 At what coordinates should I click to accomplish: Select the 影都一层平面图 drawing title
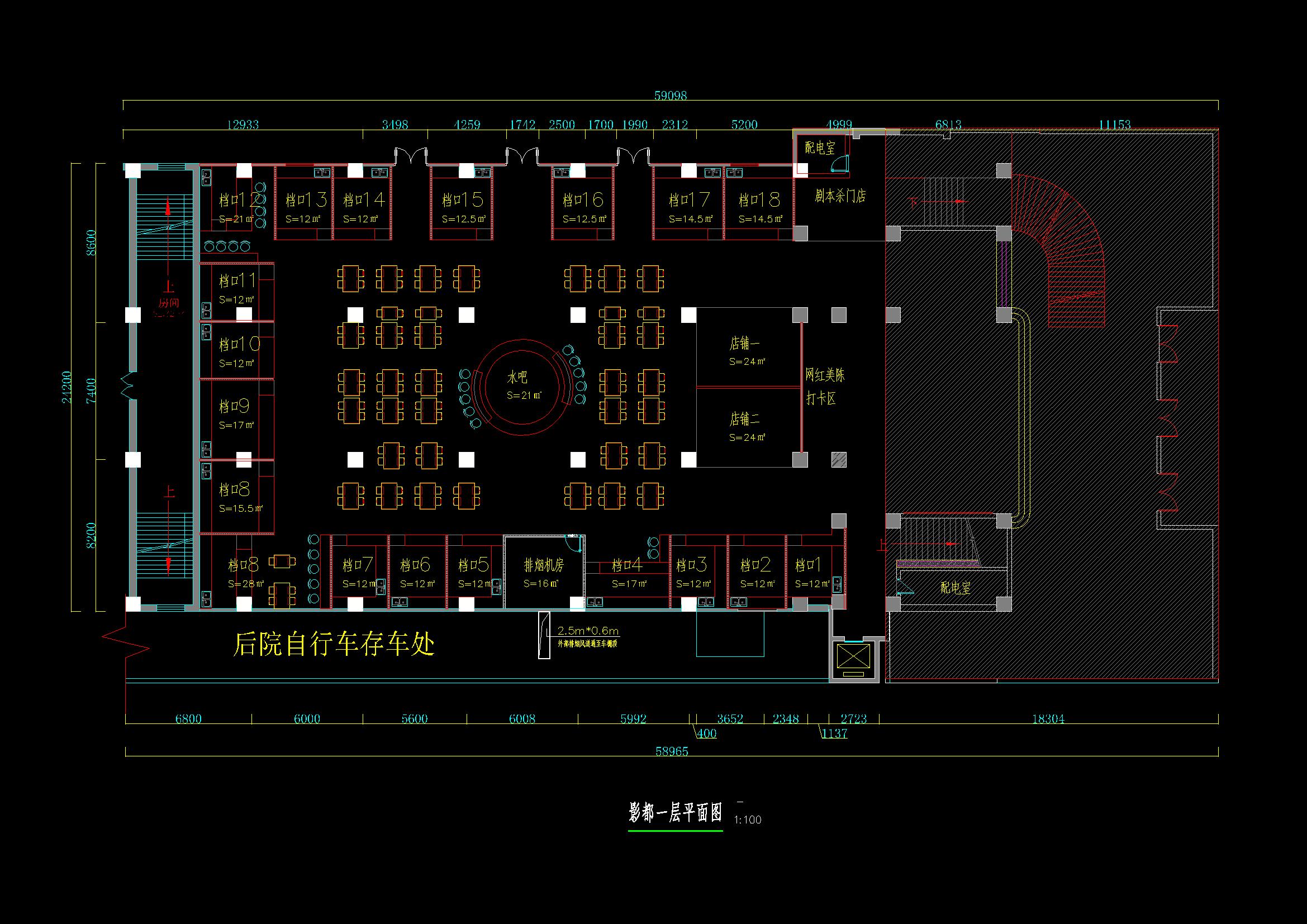point(675,812)
